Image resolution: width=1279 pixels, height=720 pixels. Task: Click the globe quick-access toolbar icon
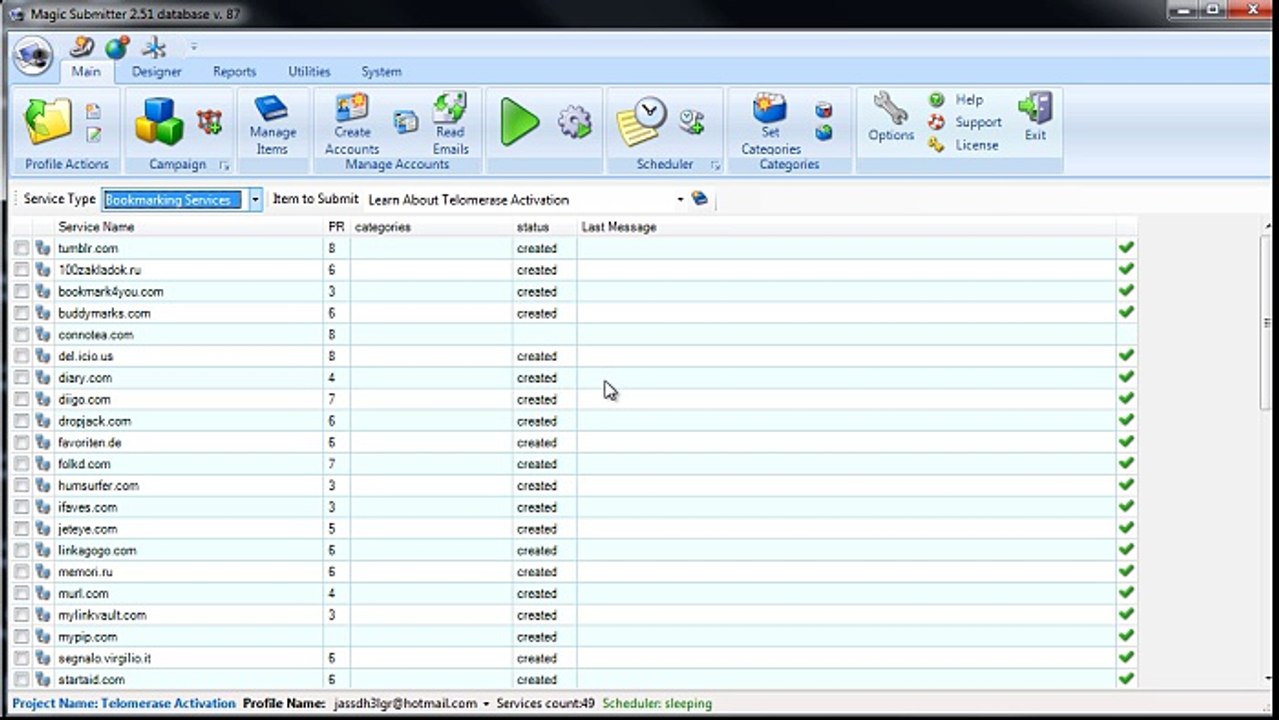(117, 47)
